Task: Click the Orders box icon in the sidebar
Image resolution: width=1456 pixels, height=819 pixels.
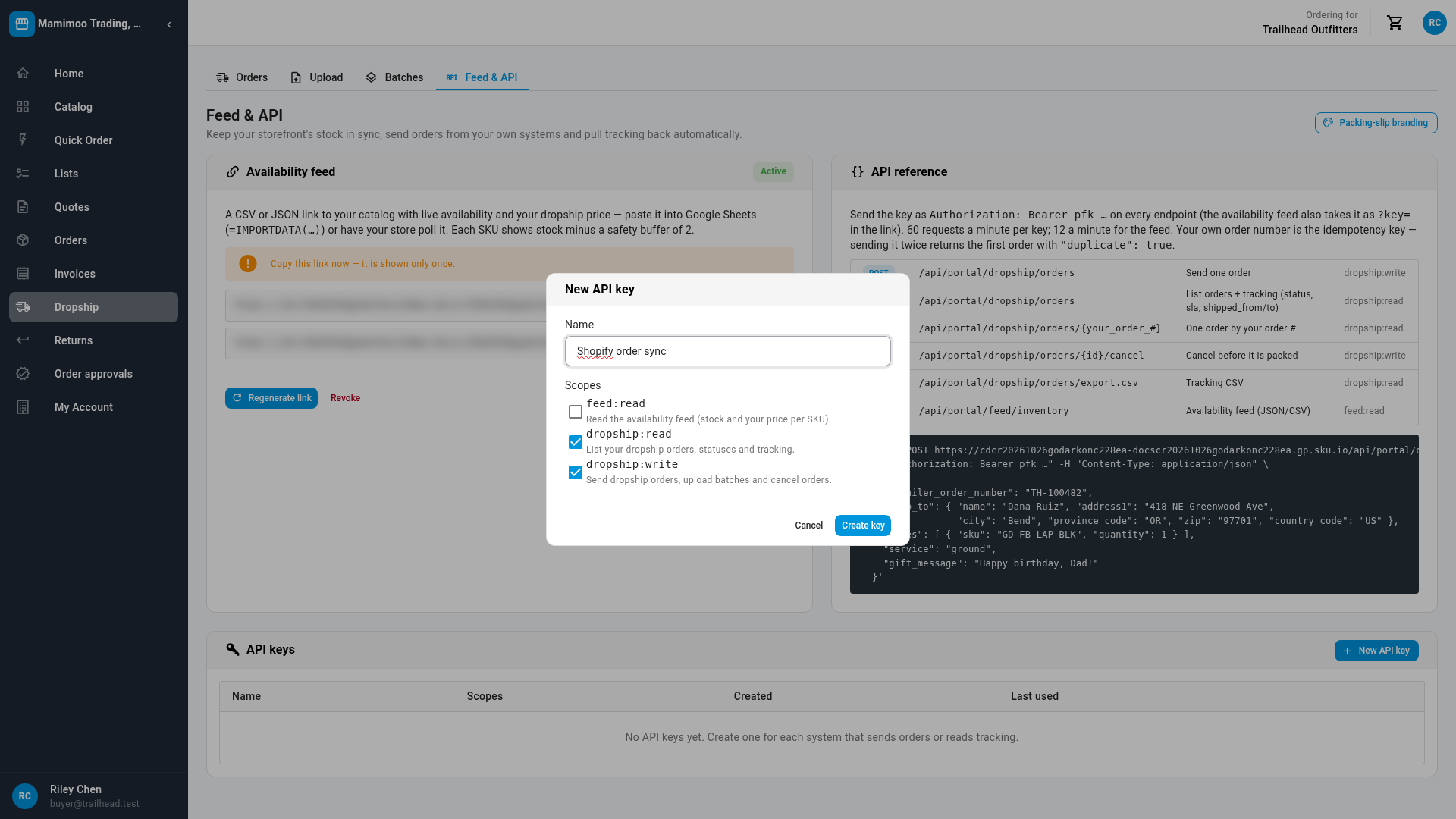Action: (23, 240)
